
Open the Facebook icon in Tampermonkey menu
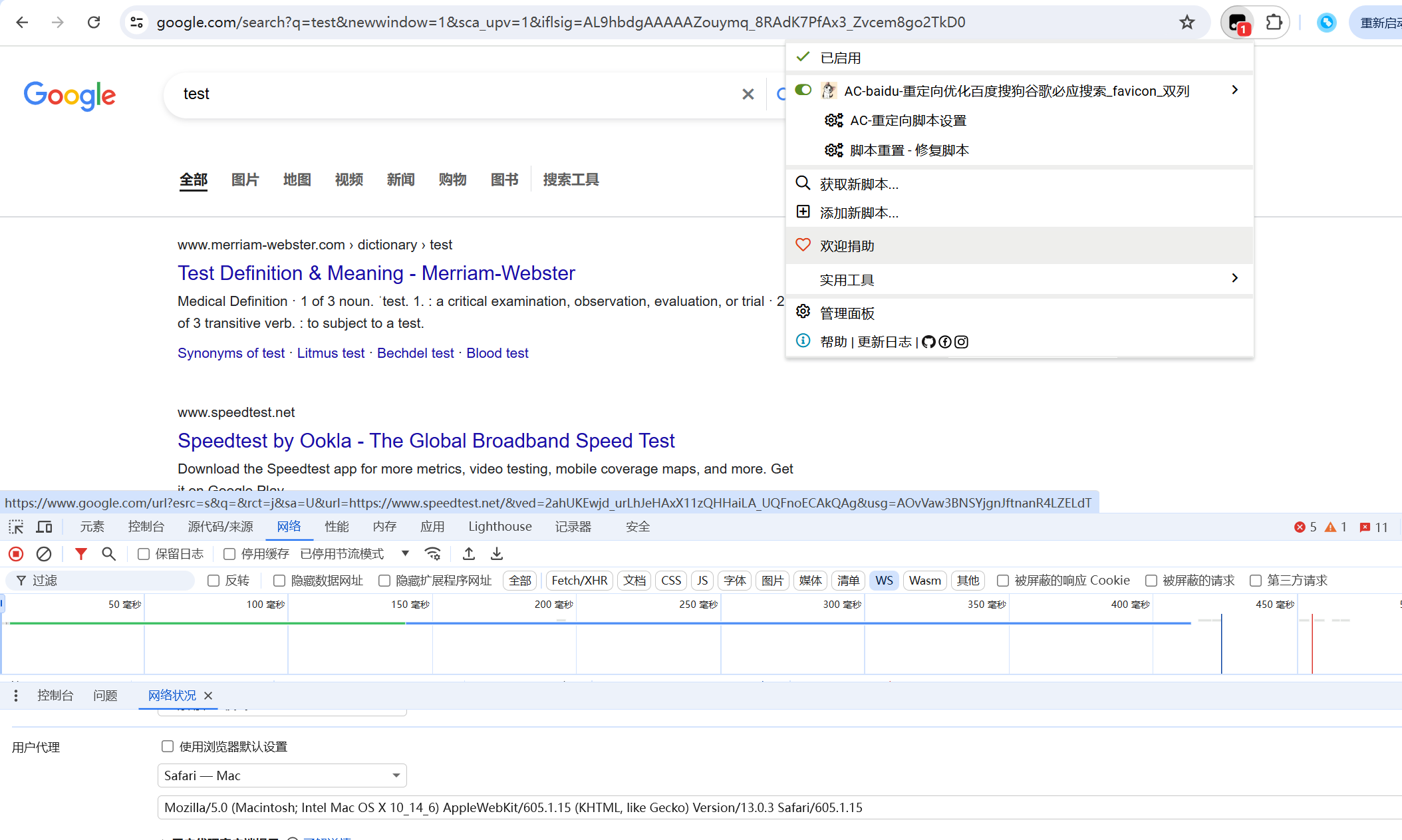pyautogui.click(x=945, y=342)
